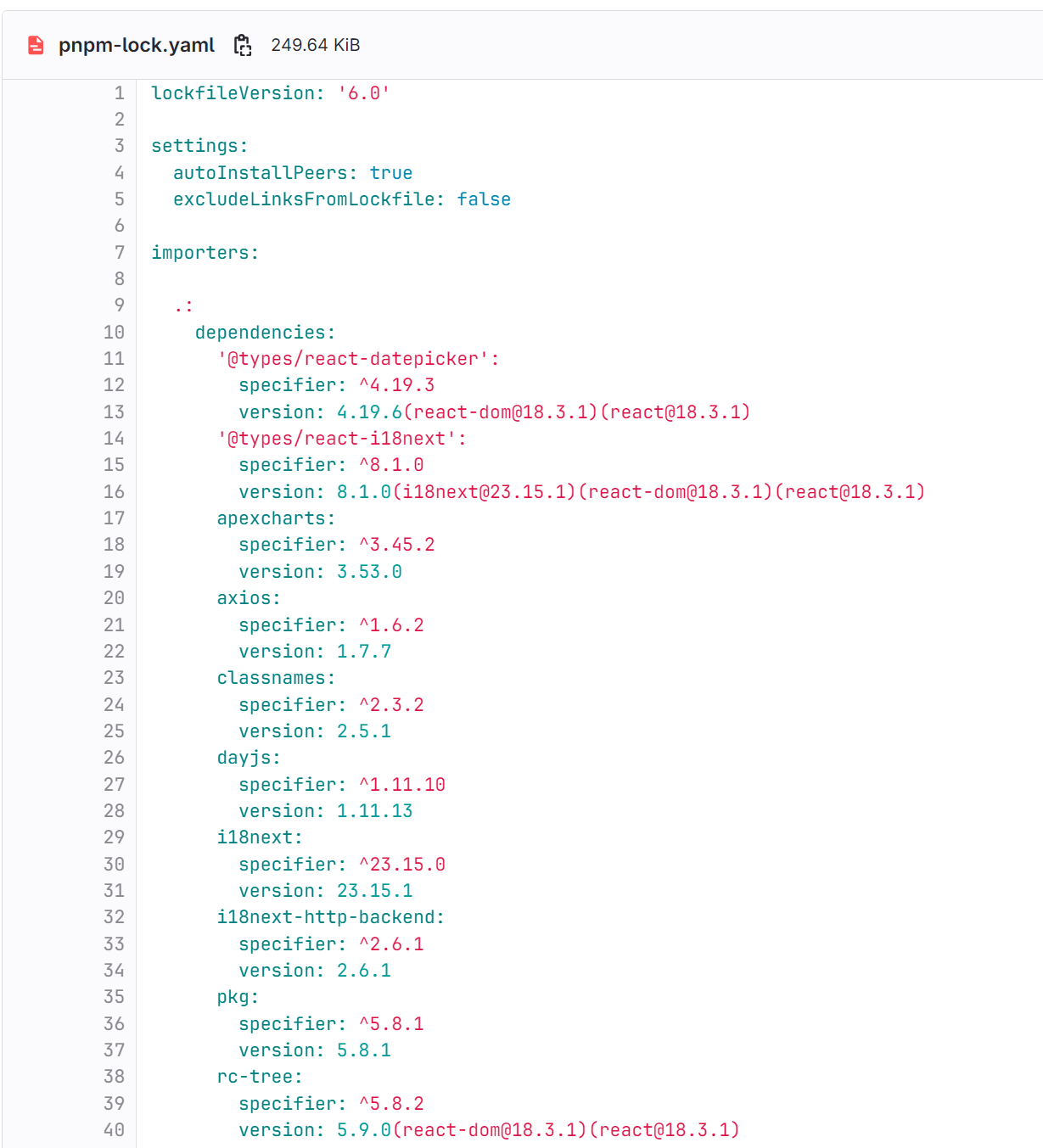Click specifier ^1.6.2 line
The height and width of the screenshot is (1148, 1043).
pos(331,624)
